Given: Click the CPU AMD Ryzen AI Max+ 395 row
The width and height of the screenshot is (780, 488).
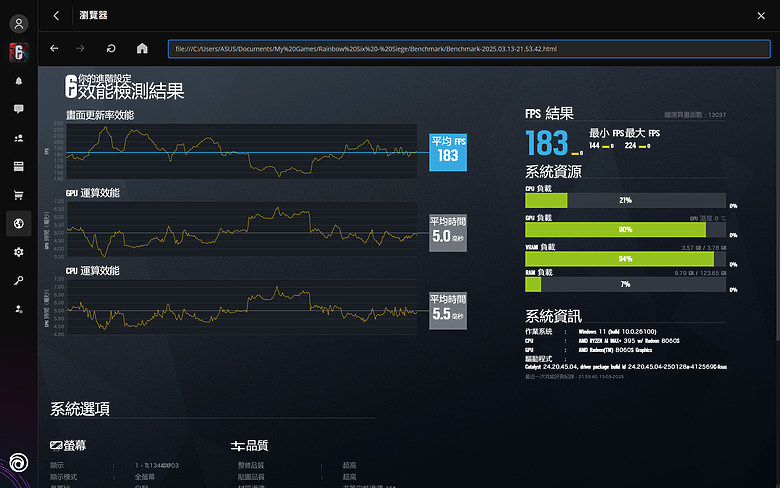Looking at the screenshot, I should click(x=602, y=341).
